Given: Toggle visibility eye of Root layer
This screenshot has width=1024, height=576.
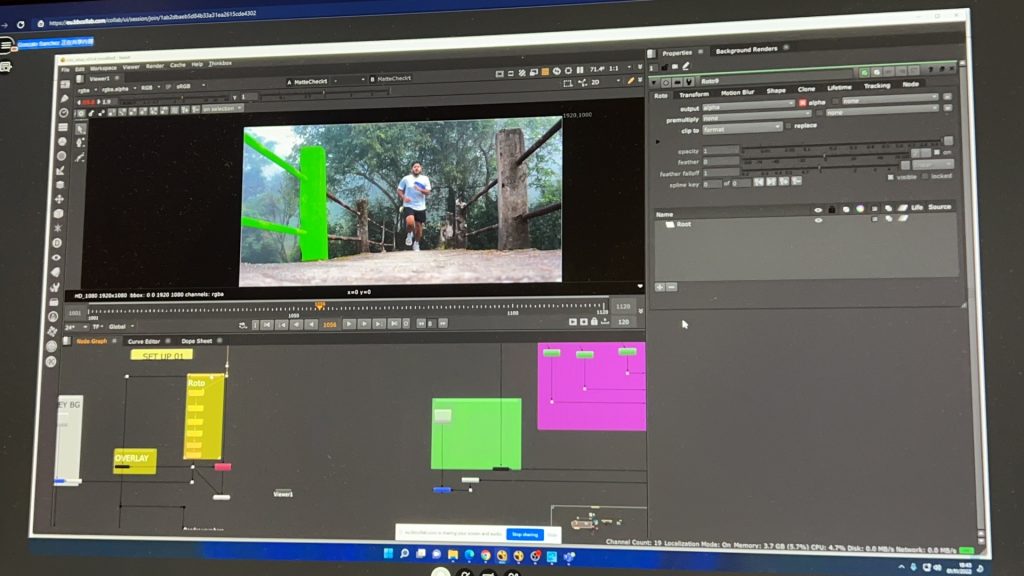Looking at the screenshot, I should click(x=818, y=221).
